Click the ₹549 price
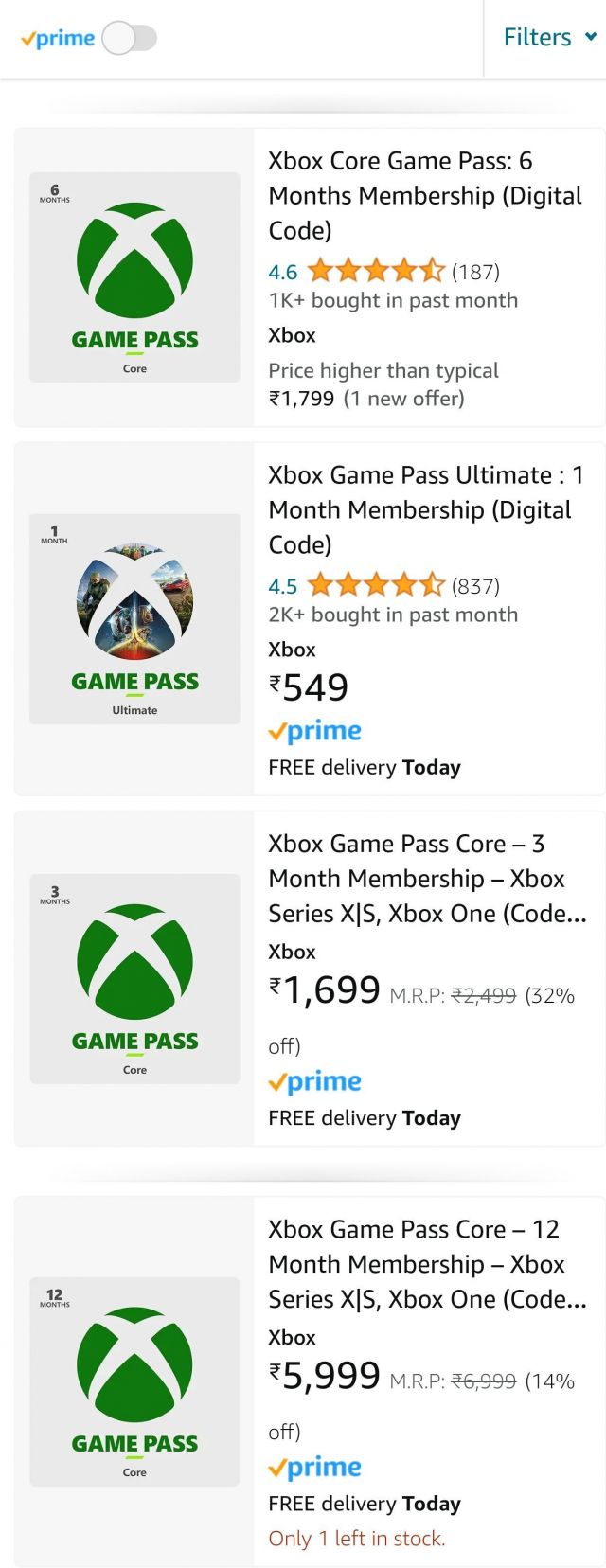Screen dimensions: 606x1568 coord(309,687)
